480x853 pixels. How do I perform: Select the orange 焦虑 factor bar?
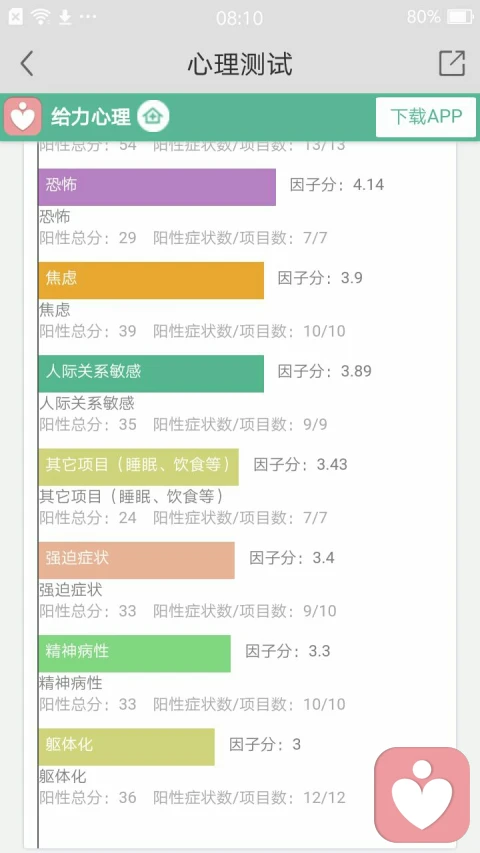tap(151, 280)
